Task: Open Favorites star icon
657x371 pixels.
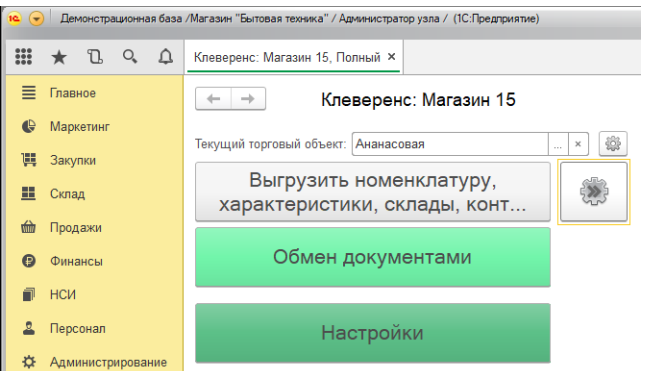Action: 59,57
